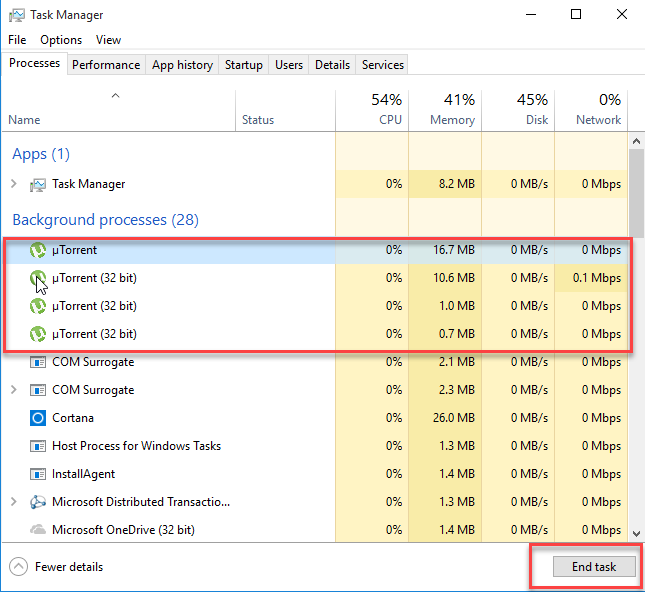This screenshot has height=592, width=645.
Task: Select the µTorrent process name without 32 bit
Action: point(74,250)
